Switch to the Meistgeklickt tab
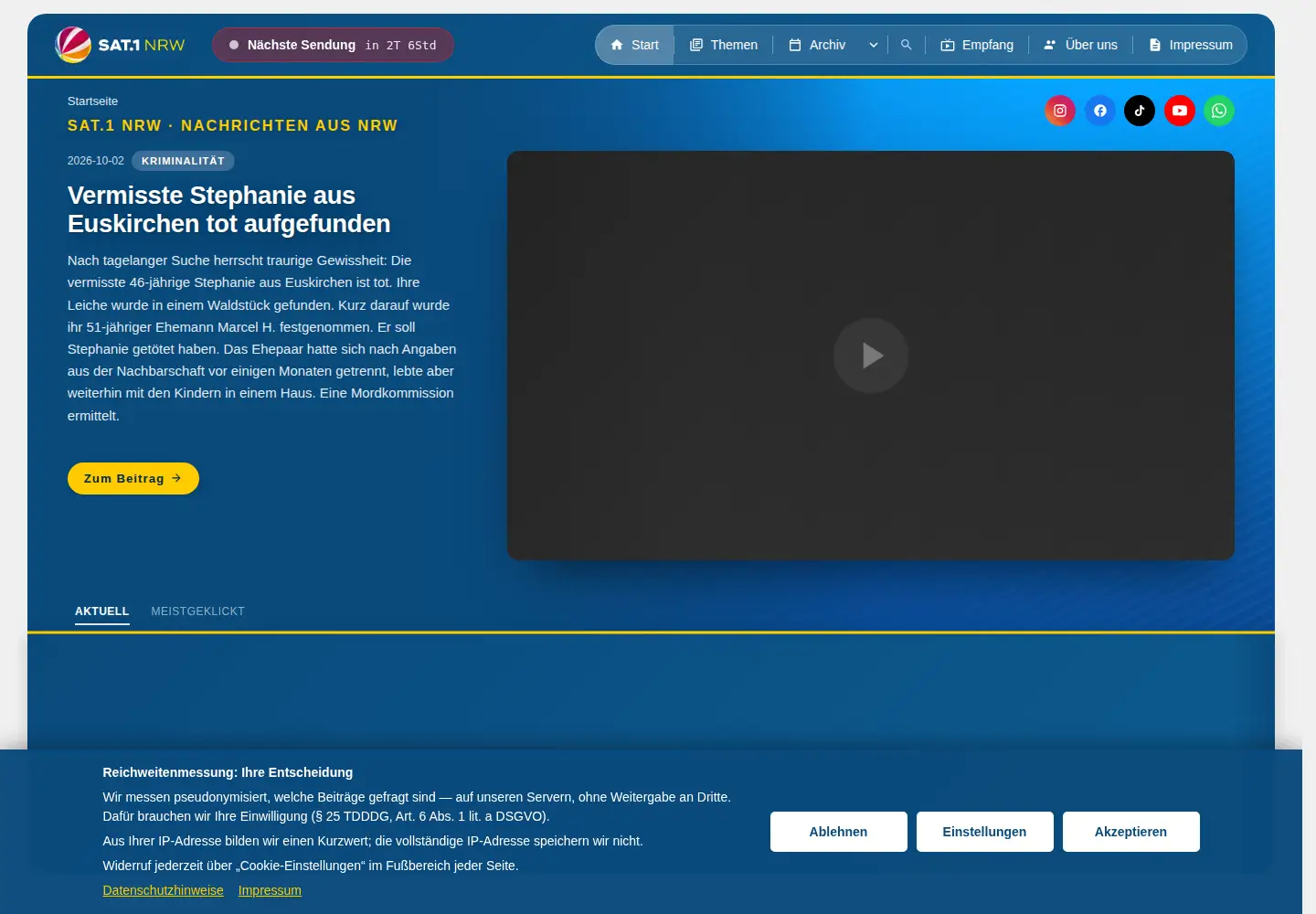 pyautogui.click(x=198, y=611)
